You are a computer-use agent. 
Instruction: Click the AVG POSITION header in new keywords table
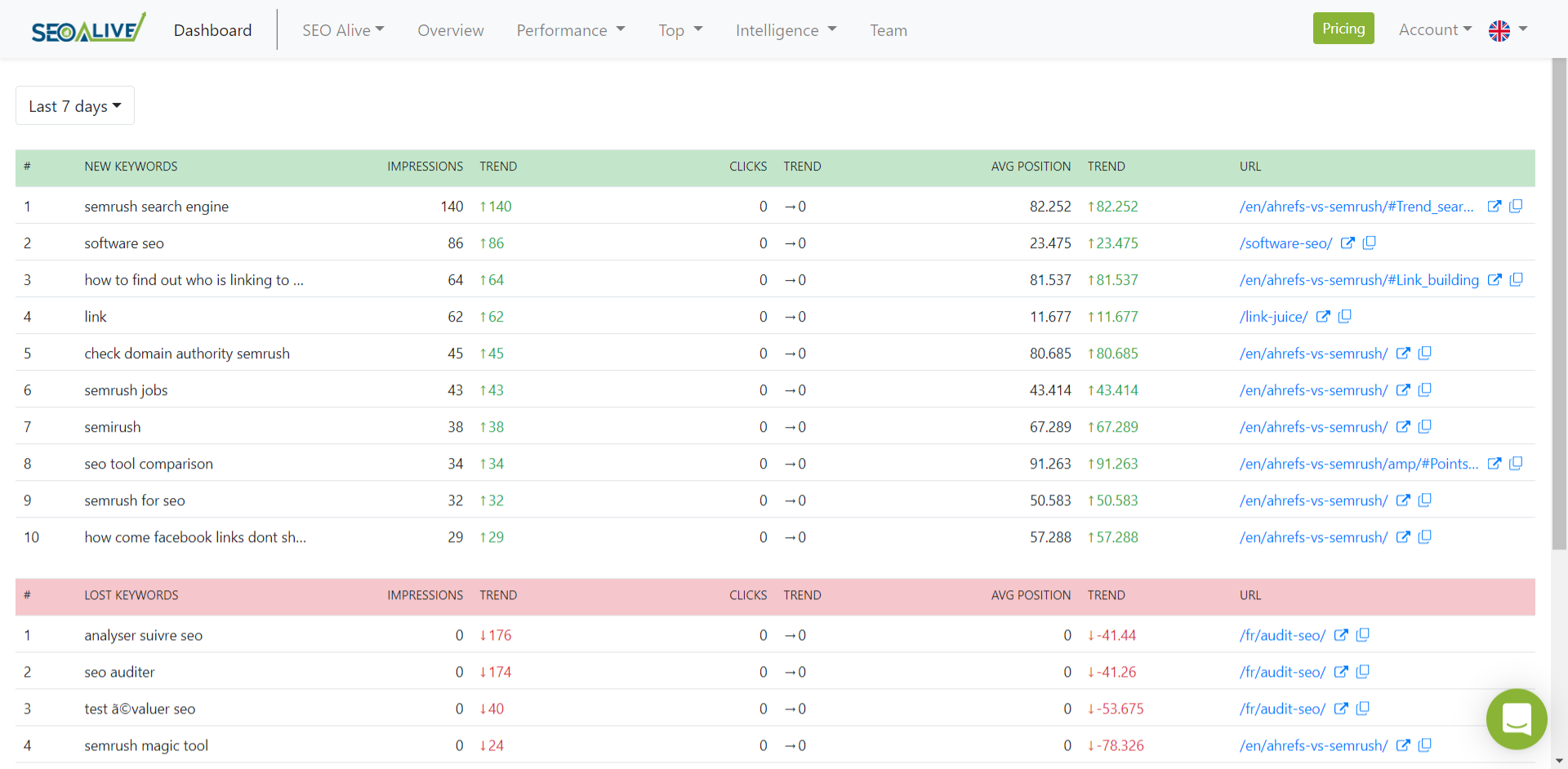pos(1031,167)
